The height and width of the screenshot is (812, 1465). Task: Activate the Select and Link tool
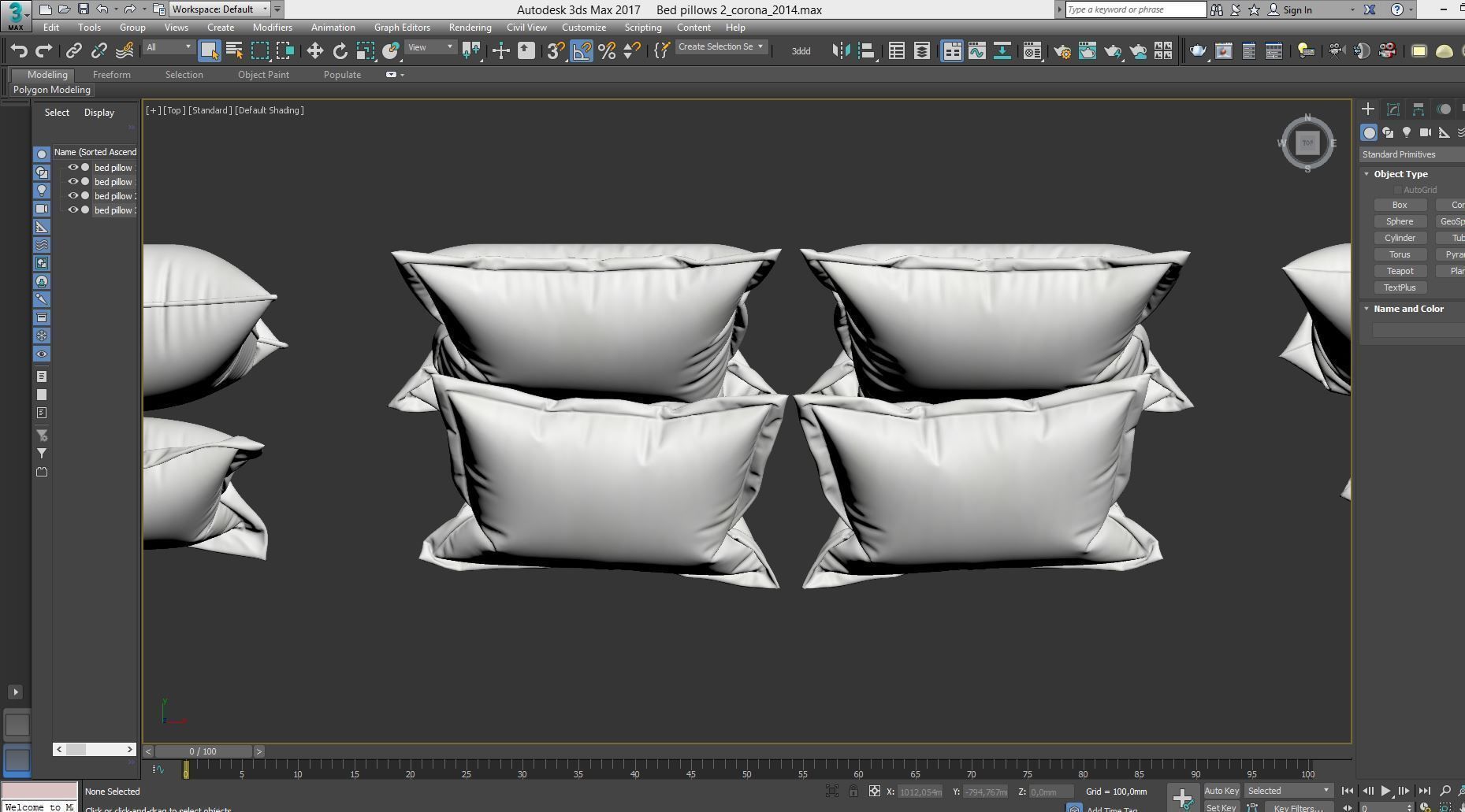pyautogui.click(x=73, y=51)
